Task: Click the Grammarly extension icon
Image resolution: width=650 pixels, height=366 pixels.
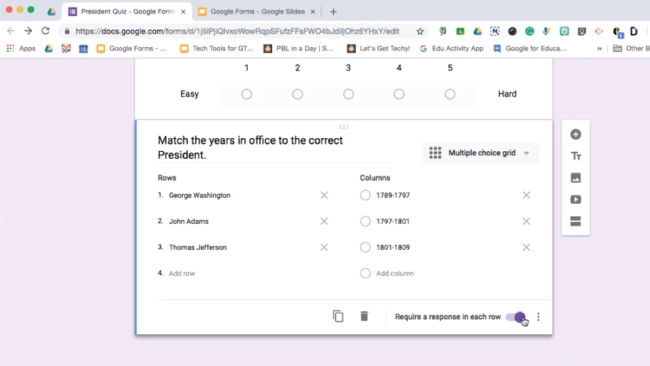Action: coord(529,31)
